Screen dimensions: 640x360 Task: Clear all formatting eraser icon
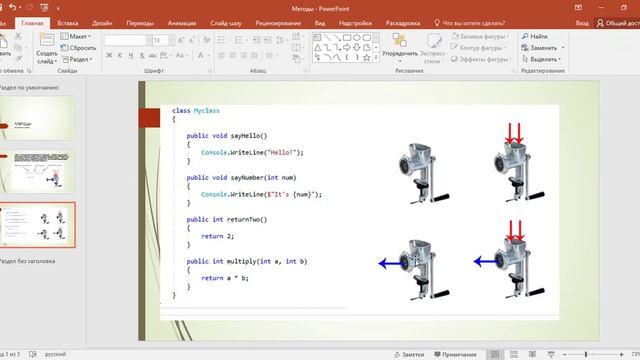(x=207, y=40)
